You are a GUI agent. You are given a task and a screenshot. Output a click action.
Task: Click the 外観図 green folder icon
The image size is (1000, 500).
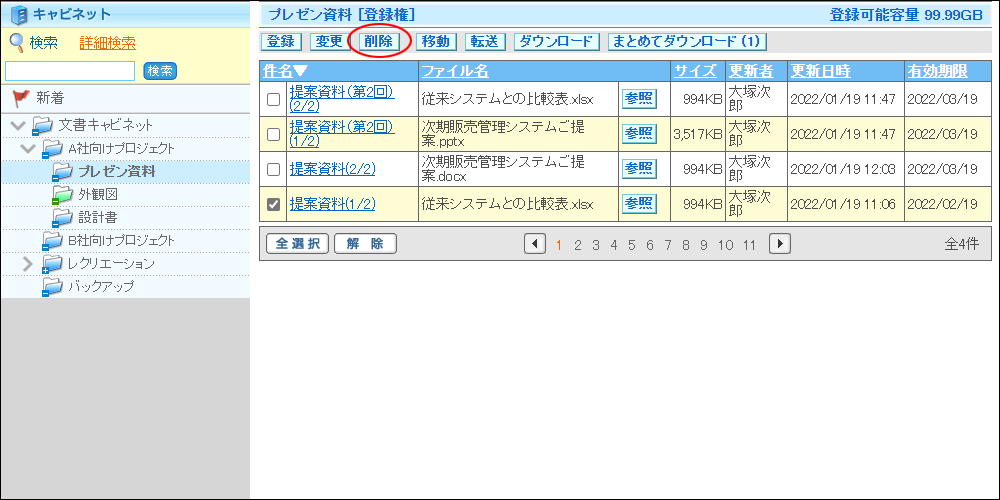click(62, 195)
